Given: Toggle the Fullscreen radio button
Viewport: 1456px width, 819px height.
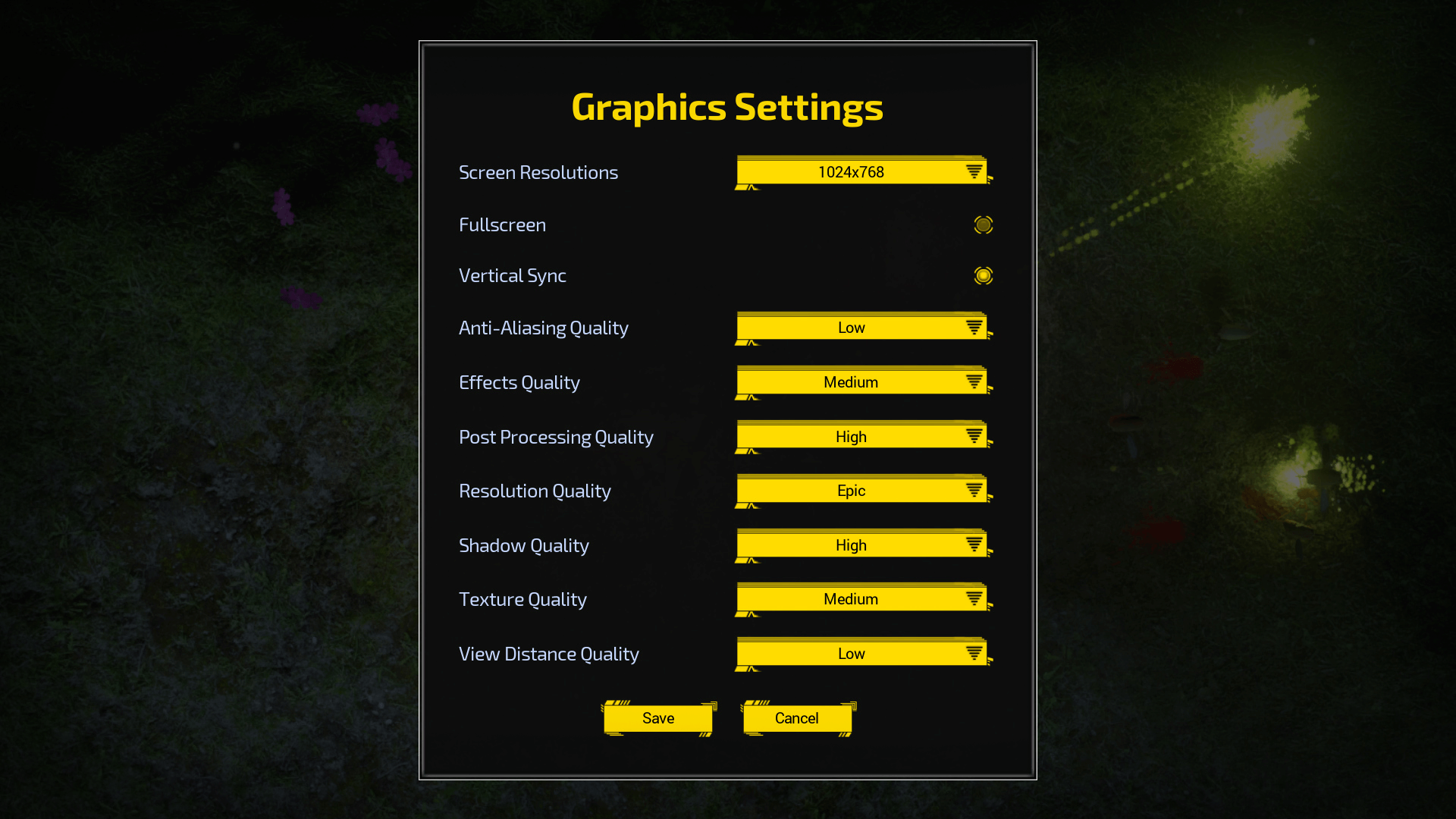Looking at the screenshot, I should pyautogui.click(x=983, y=224).
